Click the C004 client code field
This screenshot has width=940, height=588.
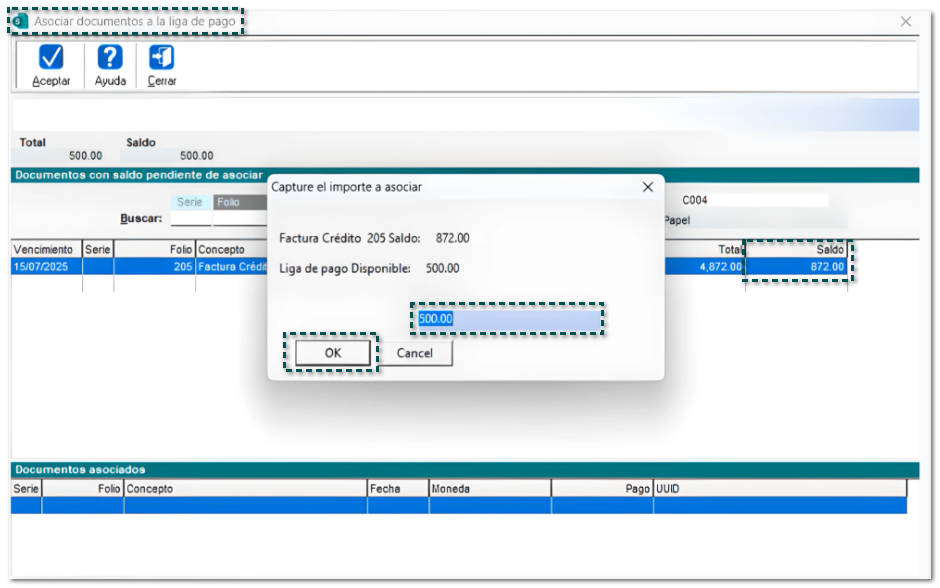tap(753, 200)
